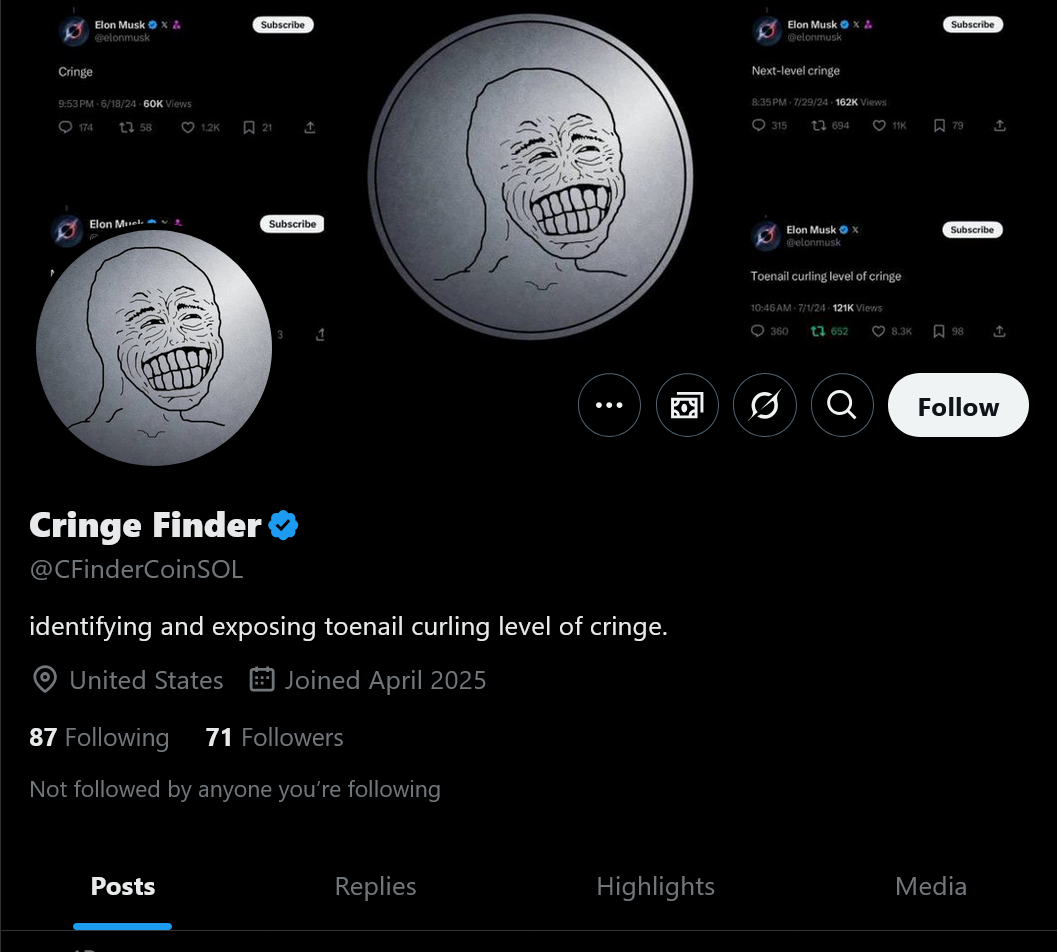This screenshot has width=1057, height=952.
Task: Click the Grok profile summary icon
Action: (x=765, y=405)
